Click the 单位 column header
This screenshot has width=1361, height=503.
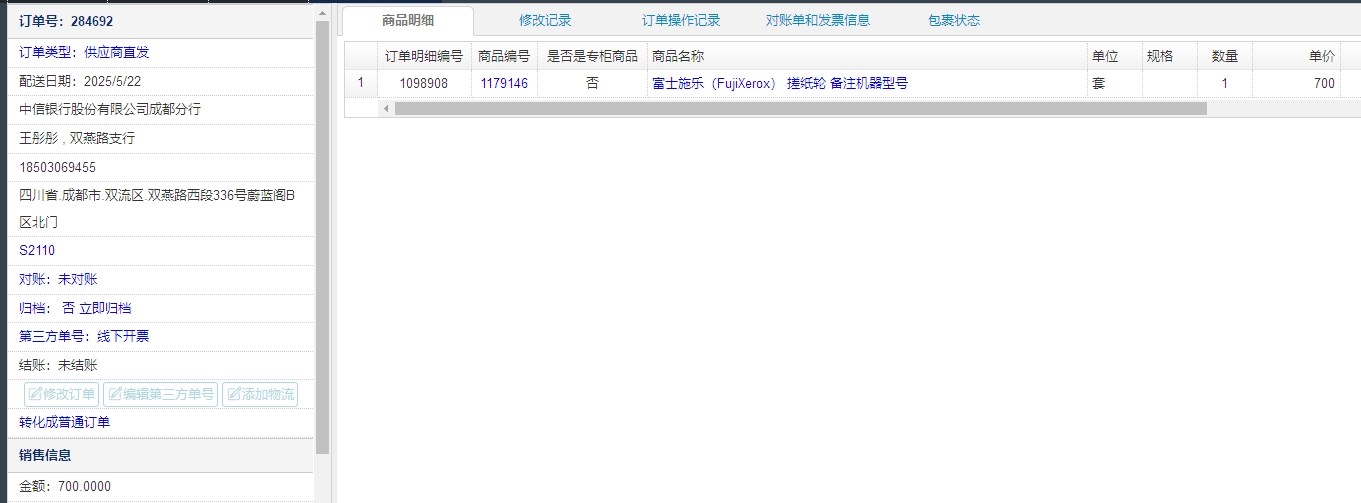click(x=1114, y=56)
